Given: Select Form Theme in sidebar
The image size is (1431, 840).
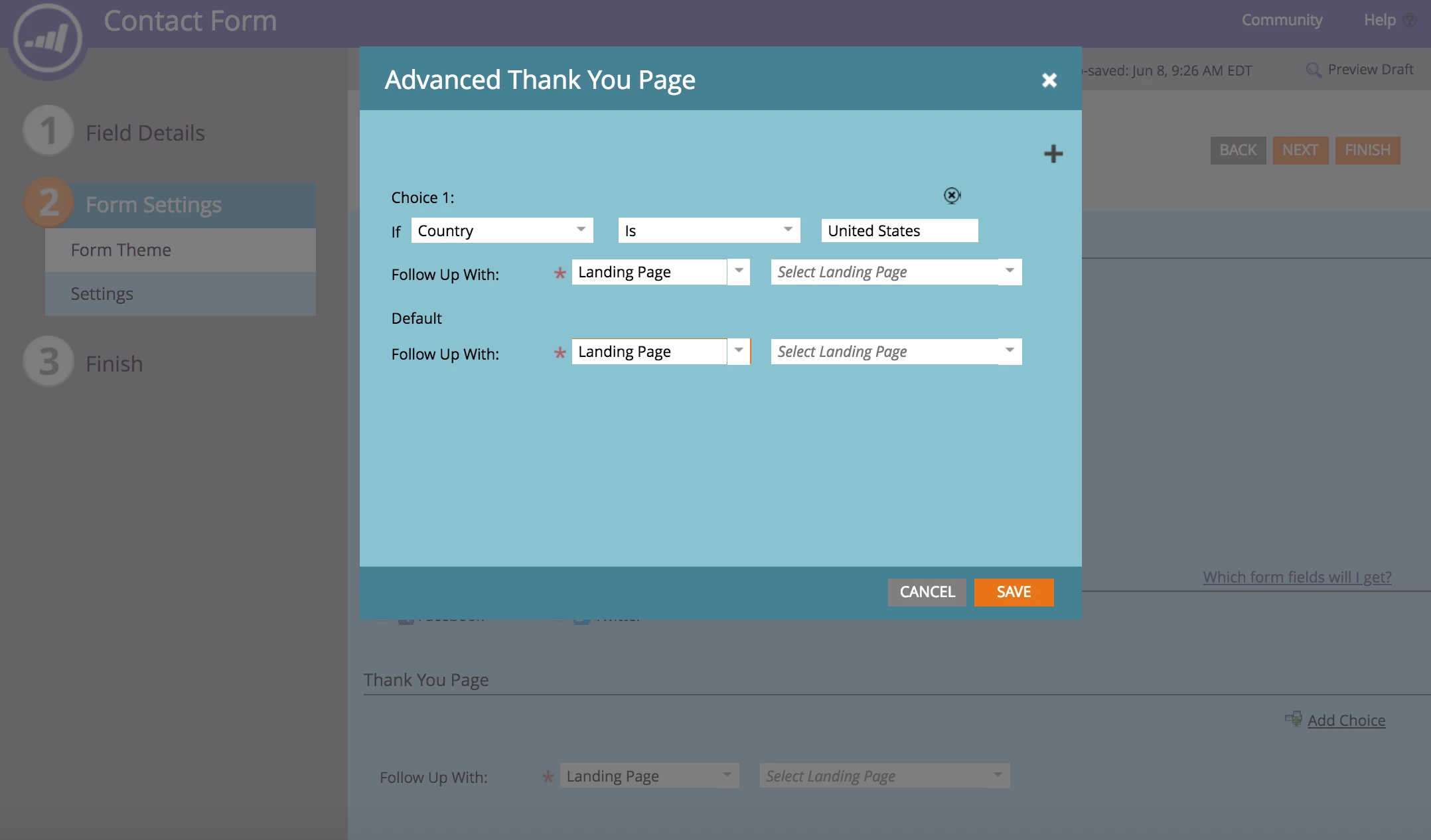Looking at the screenshot, I should 121,250.
